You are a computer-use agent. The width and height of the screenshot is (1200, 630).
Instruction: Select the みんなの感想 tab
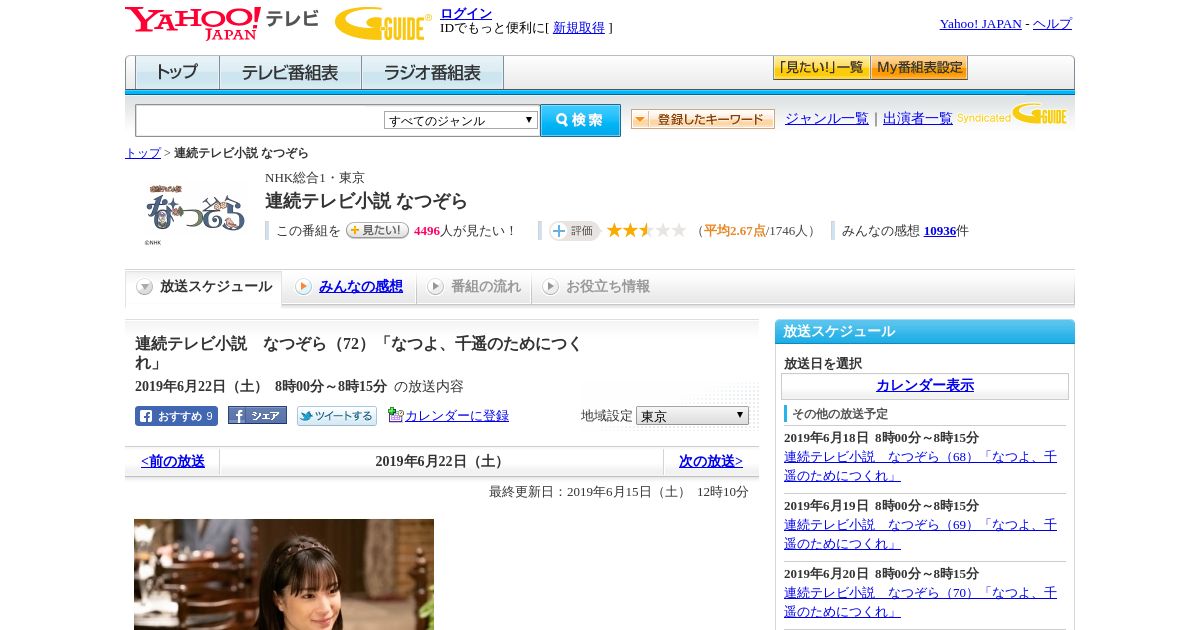349,287
